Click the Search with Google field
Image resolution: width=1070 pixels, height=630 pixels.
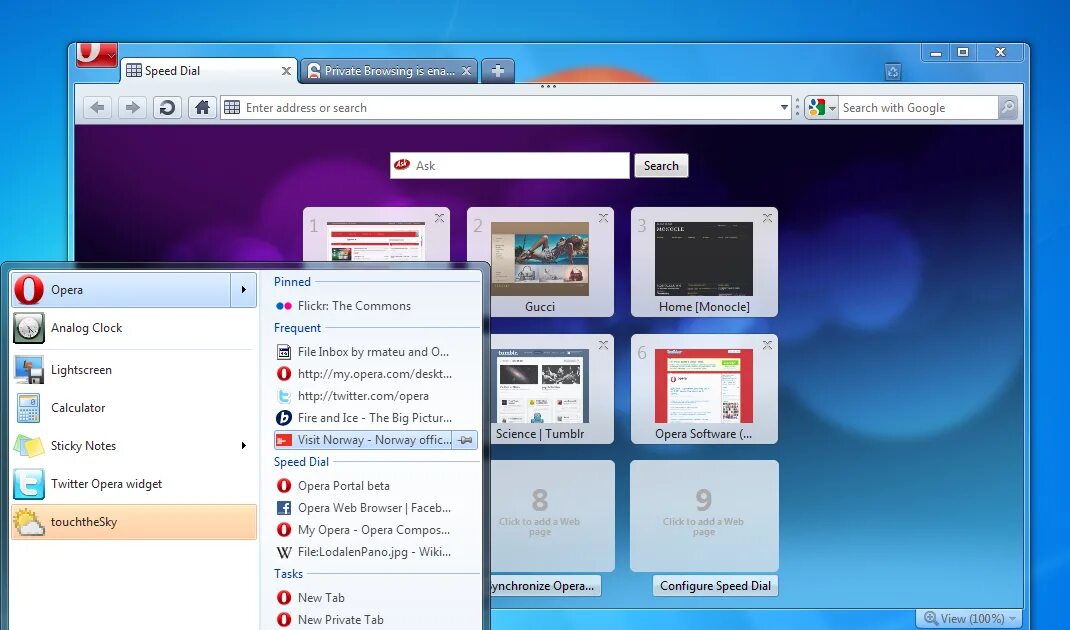click(919, 107)
